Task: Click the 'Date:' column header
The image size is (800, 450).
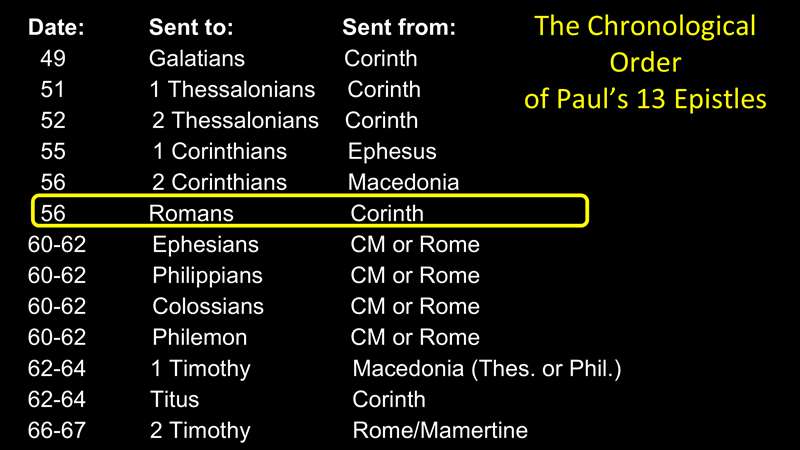Action: [56, 27]
